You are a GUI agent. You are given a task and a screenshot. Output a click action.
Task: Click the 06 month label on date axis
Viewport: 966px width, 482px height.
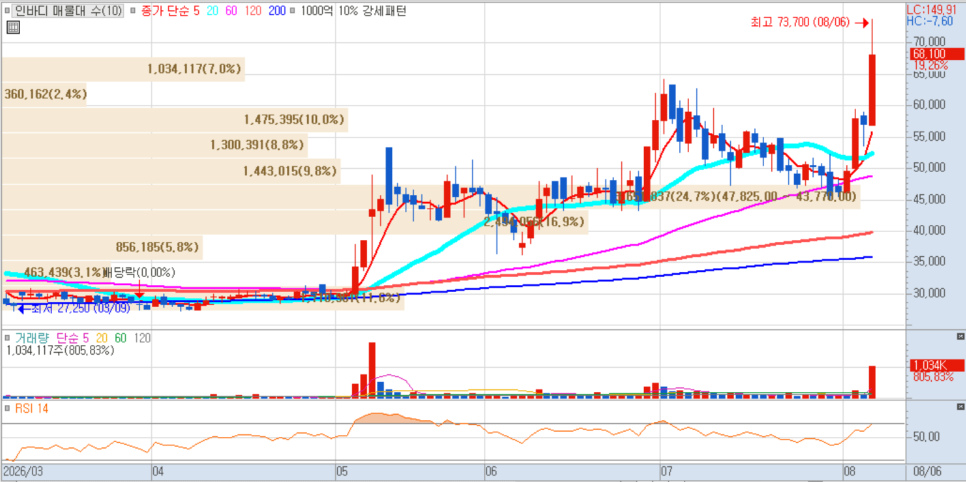click(492, 472)
